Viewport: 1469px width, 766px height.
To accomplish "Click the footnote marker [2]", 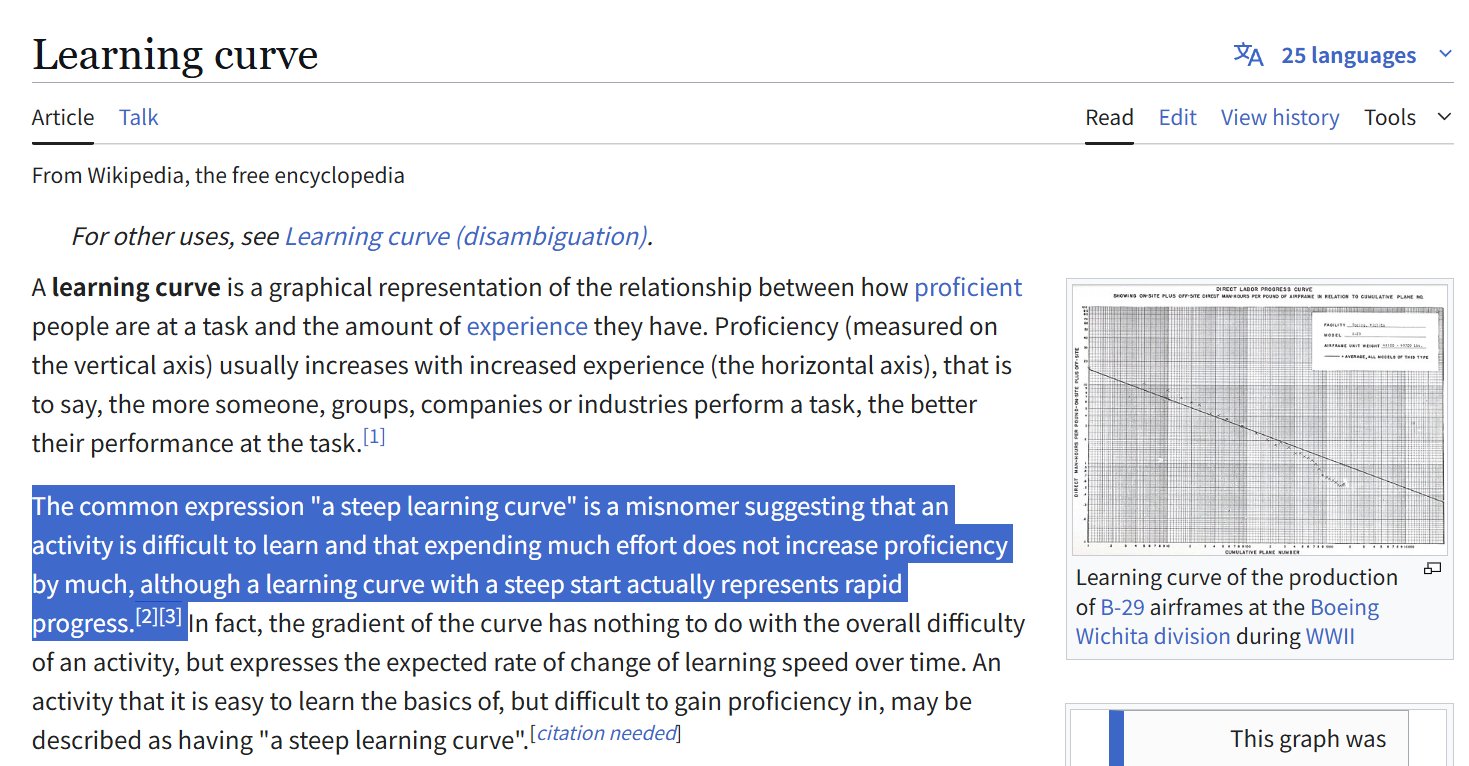I will click(146, 617).
